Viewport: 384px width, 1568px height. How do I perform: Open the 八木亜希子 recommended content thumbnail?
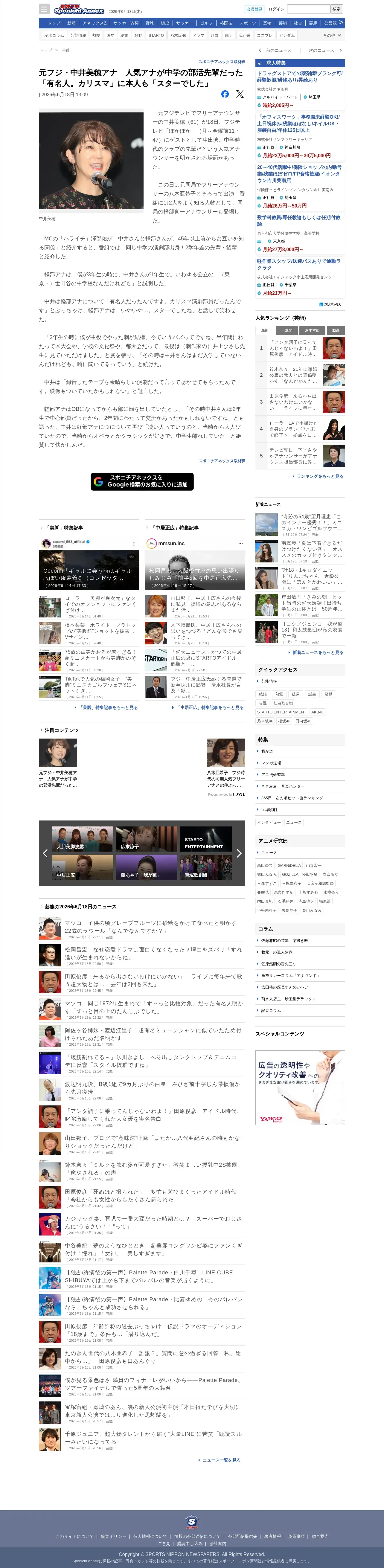[226, 752]
